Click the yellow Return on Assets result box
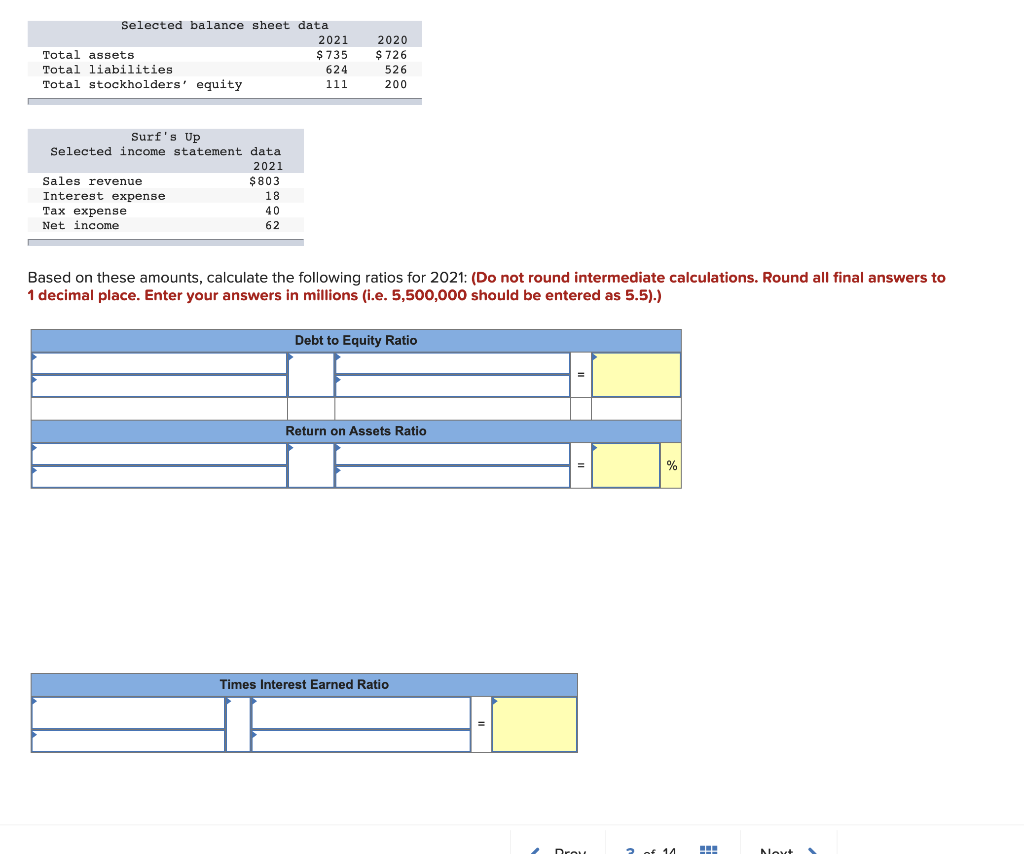Screen dimensions: 1024x854 [x=626, y=466]
